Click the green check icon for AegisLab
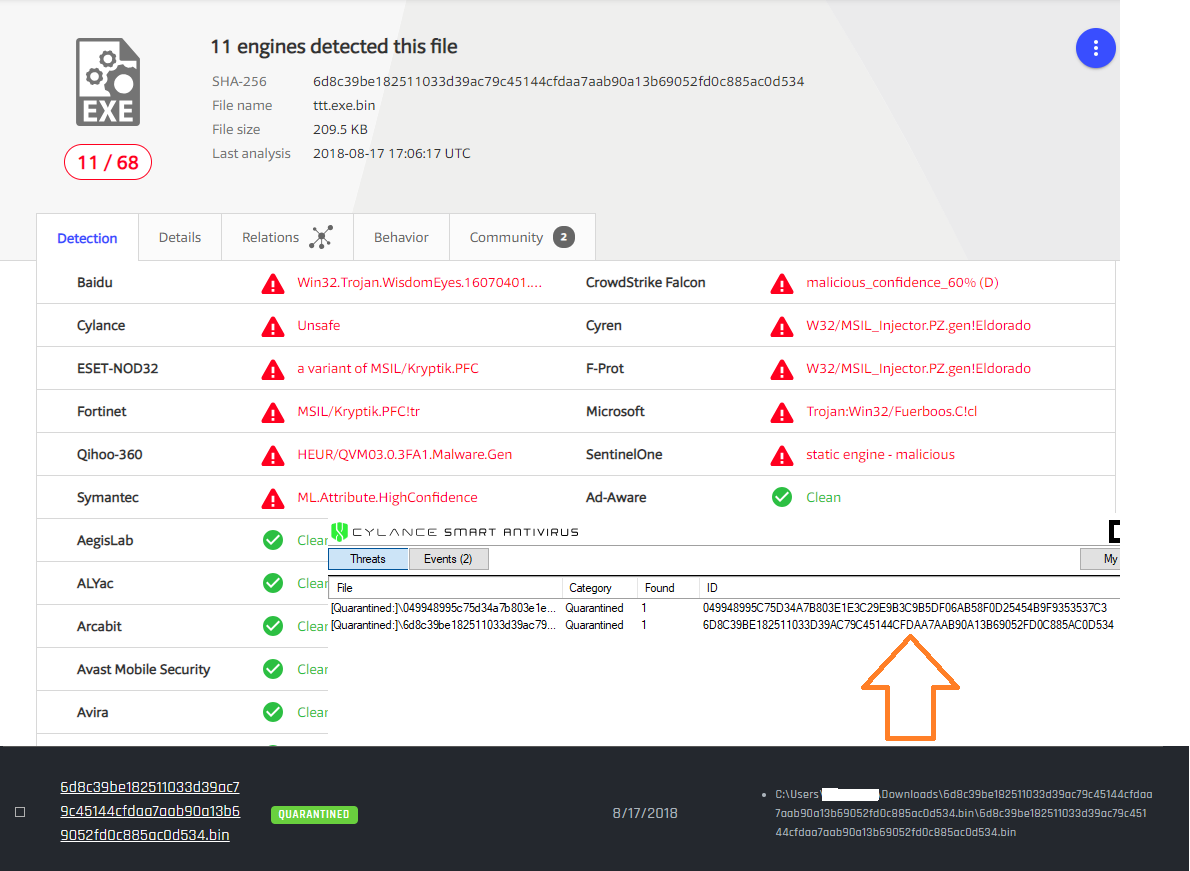This screenshot has height=871, width=1190. (x=272, y=540)
